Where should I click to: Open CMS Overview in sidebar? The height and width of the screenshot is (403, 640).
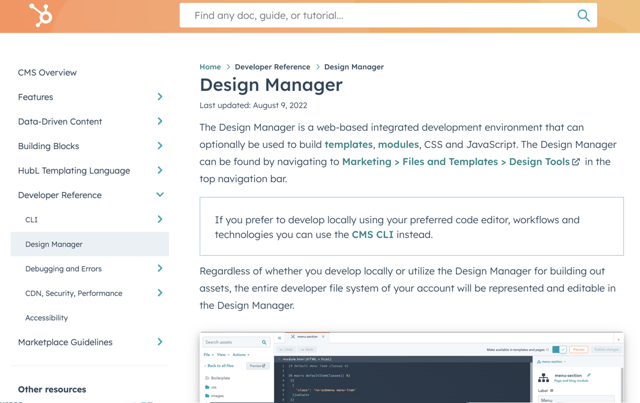[x=47, y=73]
